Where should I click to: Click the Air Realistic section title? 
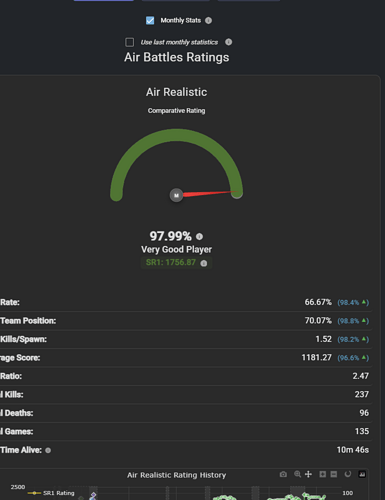coord(176,92)
